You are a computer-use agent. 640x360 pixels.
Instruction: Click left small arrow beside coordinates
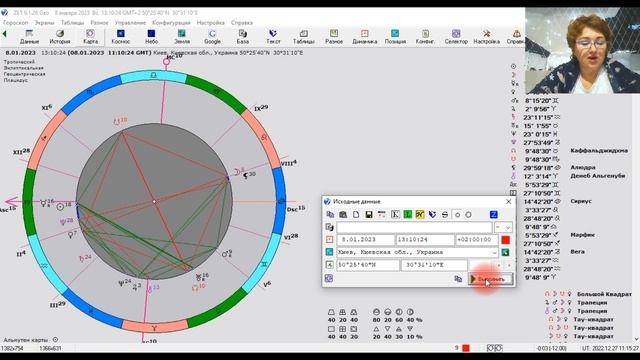point(498,265)
